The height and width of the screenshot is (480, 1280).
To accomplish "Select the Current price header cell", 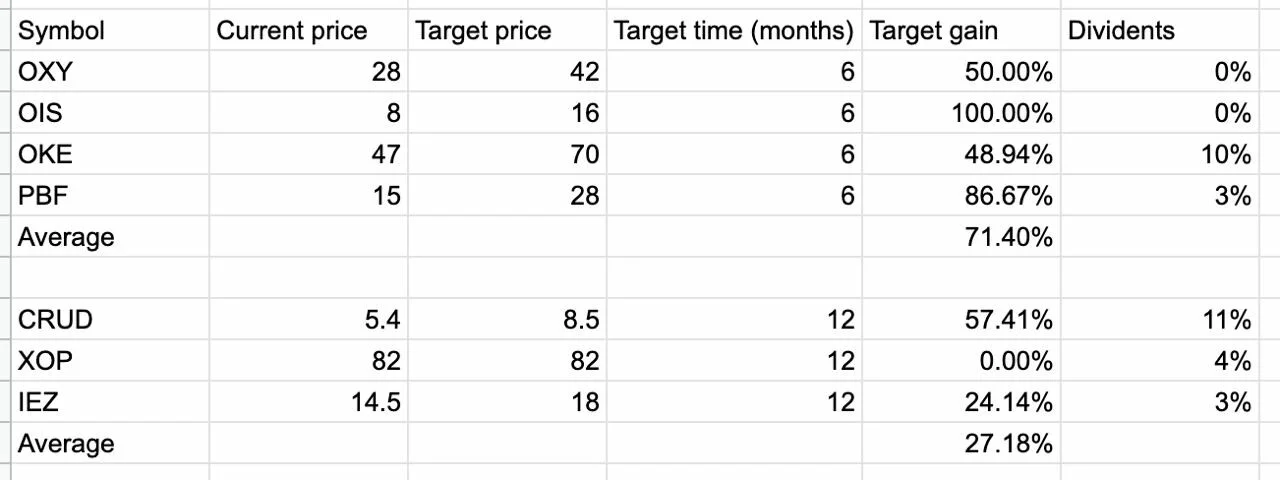I will pyautogui.click(x=308, y=30).
